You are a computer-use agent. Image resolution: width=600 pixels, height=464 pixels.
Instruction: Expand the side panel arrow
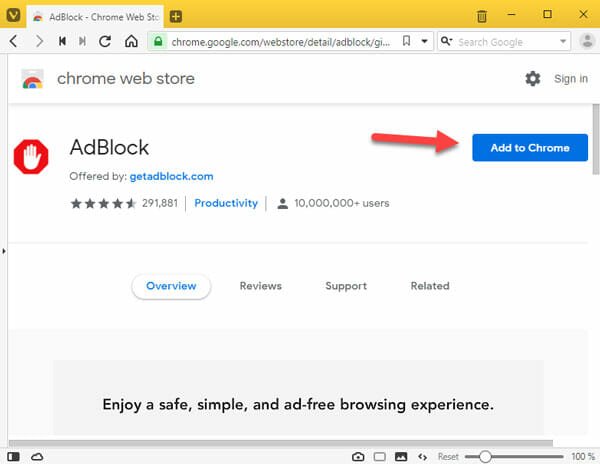tap(3, 251)
